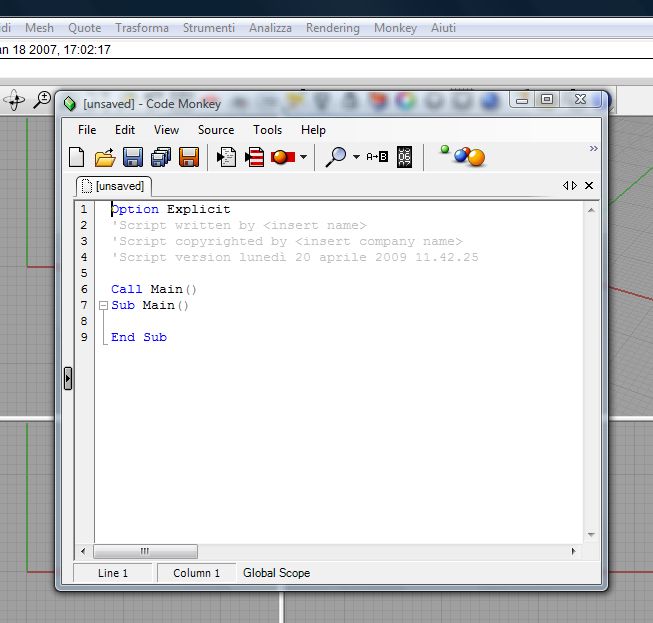Click the Global Scope status label
This screenshot has height=623, width=653.
pos(277,573)
